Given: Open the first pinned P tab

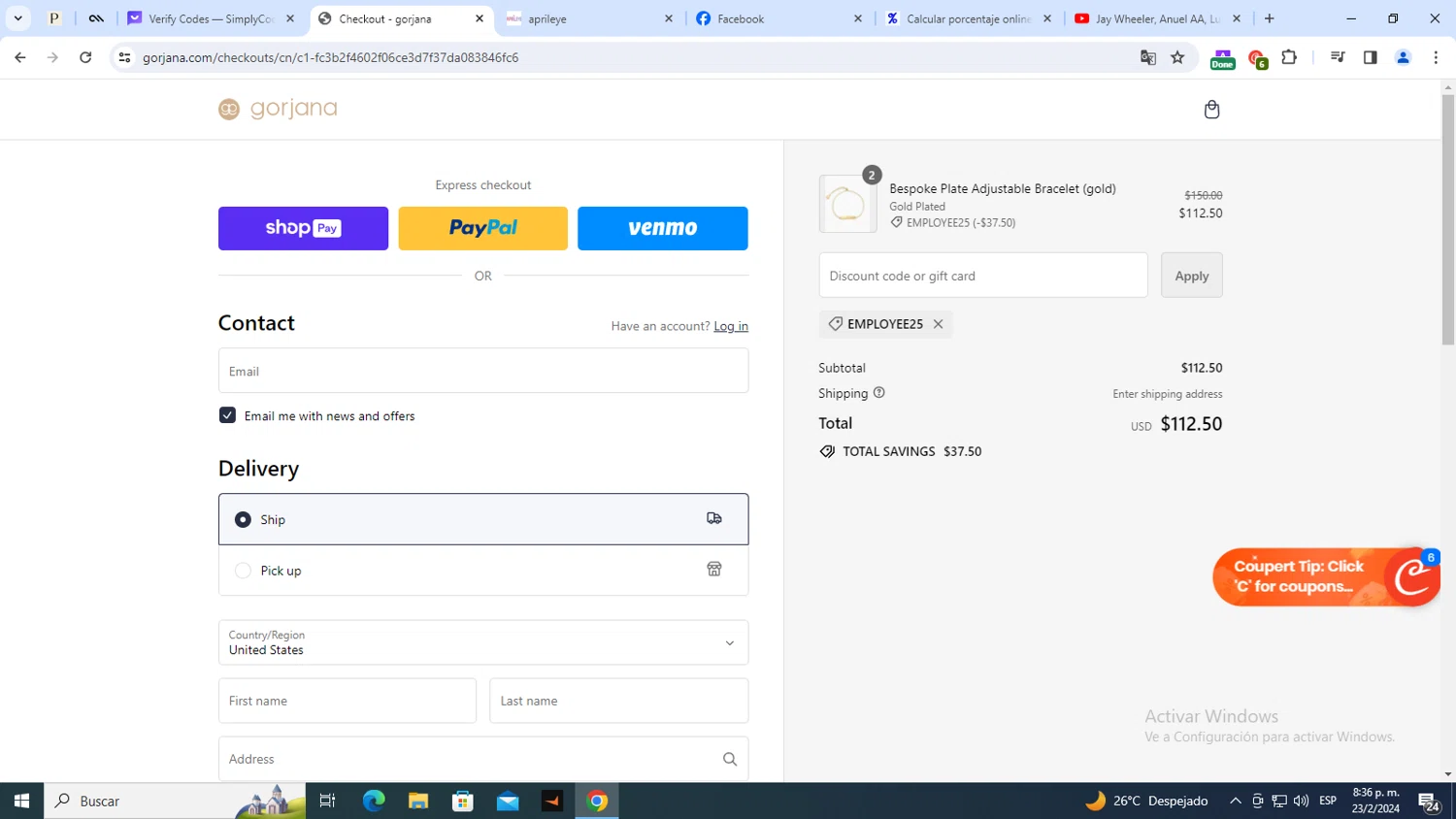Looking at the screenshot, I should [x=54, y=18].
